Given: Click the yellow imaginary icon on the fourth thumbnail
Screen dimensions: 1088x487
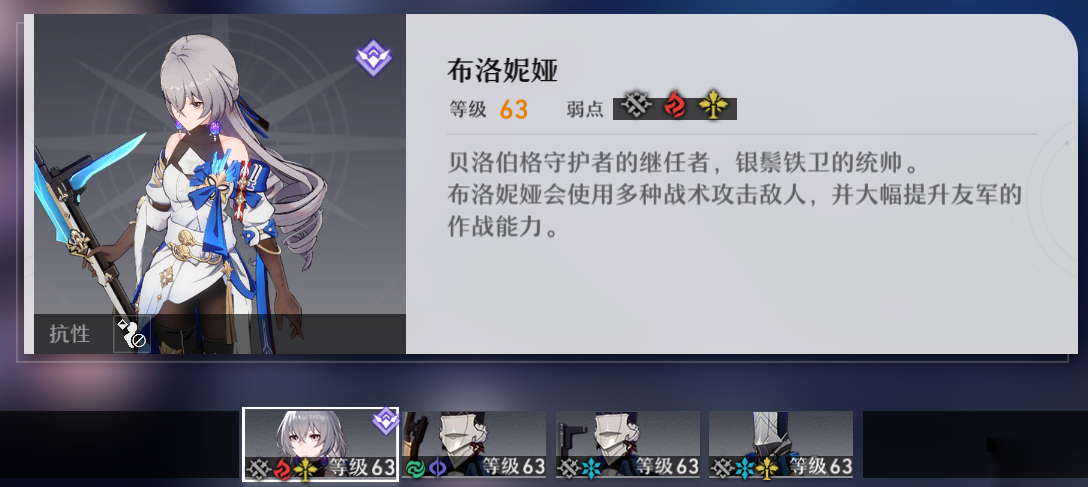Looking at the screenshot, I should pos(767,468).
